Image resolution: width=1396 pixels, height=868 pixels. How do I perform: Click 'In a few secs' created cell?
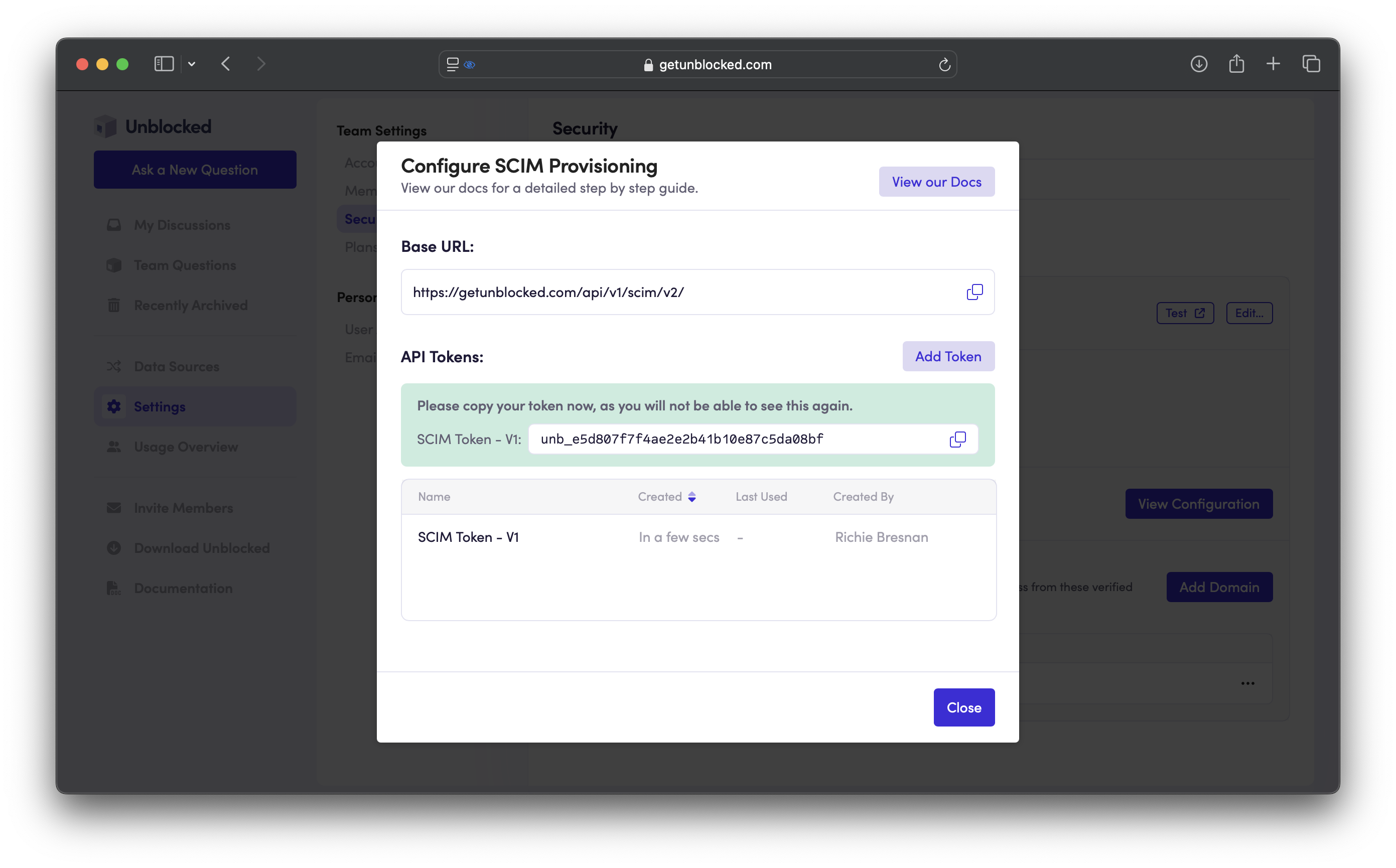point(679,537)
